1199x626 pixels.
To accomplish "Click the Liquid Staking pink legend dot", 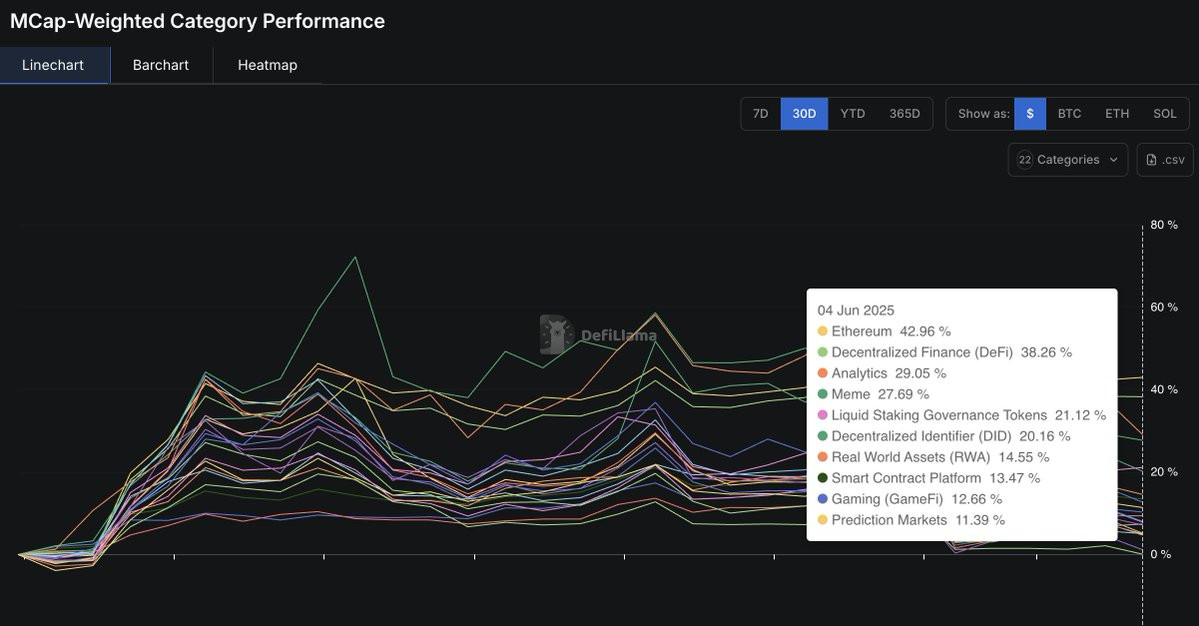I will click(x=823, y=415).
